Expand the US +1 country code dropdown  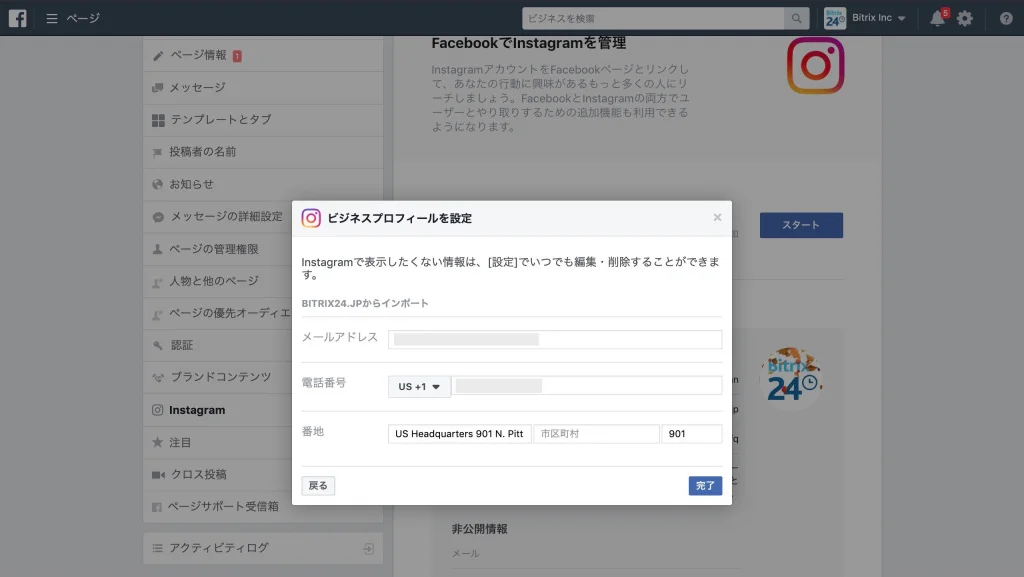tap(419, 387)
